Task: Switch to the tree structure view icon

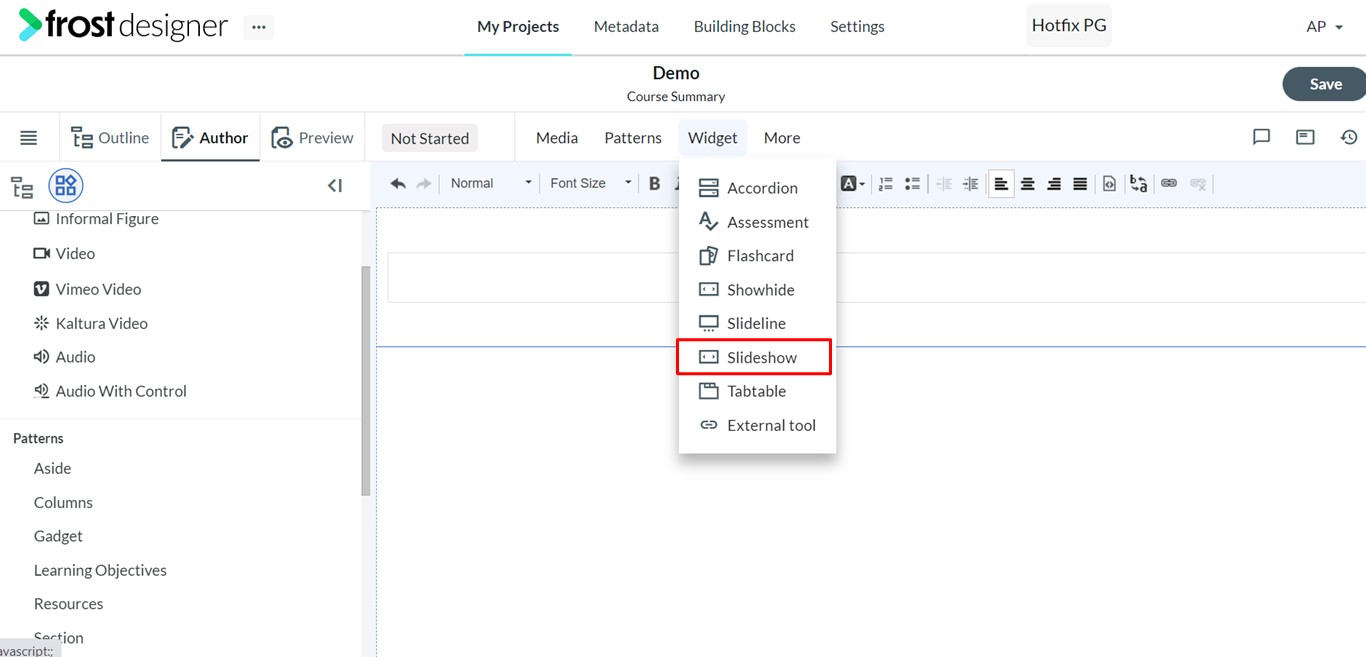Action: point(22,186)
